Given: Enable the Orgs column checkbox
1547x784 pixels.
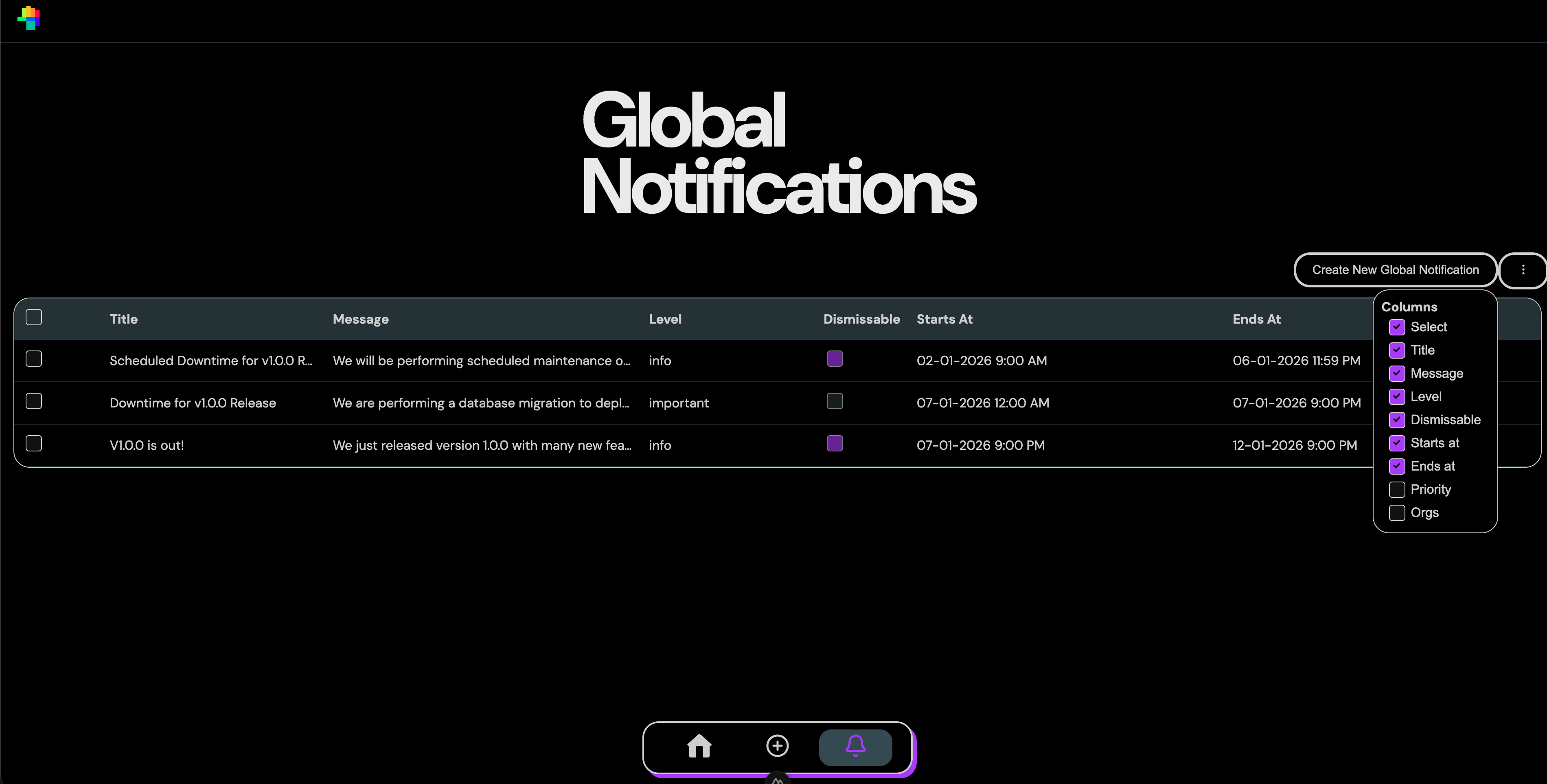Looking at the screenshot, I should tap(1397, 513).
